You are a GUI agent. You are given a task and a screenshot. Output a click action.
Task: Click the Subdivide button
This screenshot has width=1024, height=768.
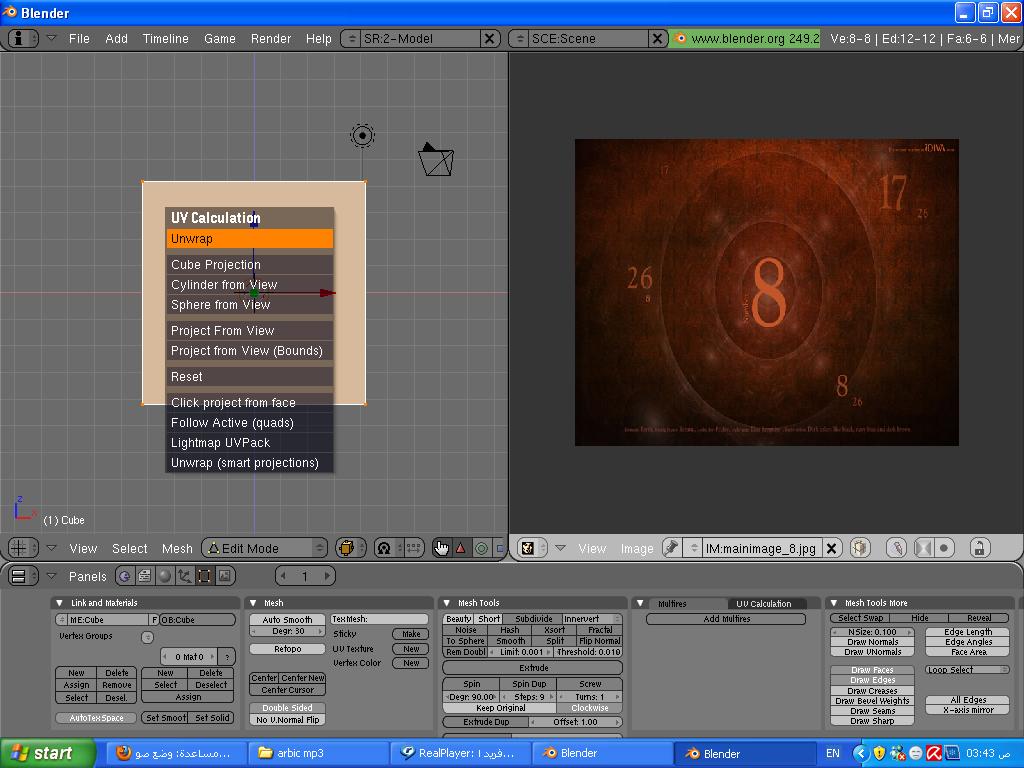[x=534, y=618]
